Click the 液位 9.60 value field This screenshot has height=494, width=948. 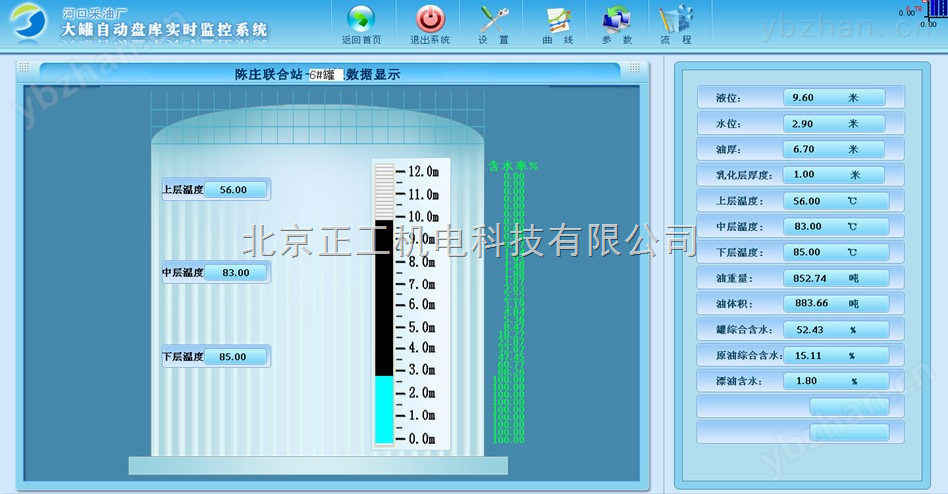point(834,97)
